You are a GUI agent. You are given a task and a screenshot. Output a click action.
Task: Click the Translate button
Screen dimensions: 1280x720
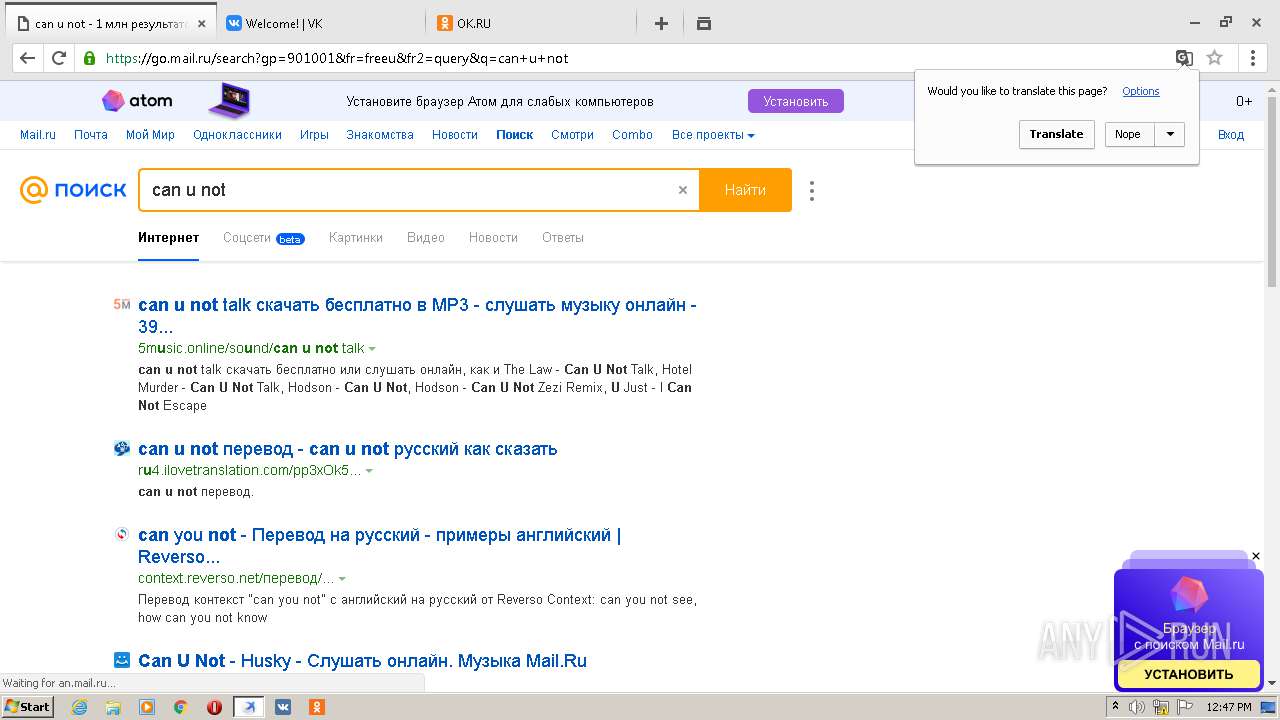[x=1056, y=134]
